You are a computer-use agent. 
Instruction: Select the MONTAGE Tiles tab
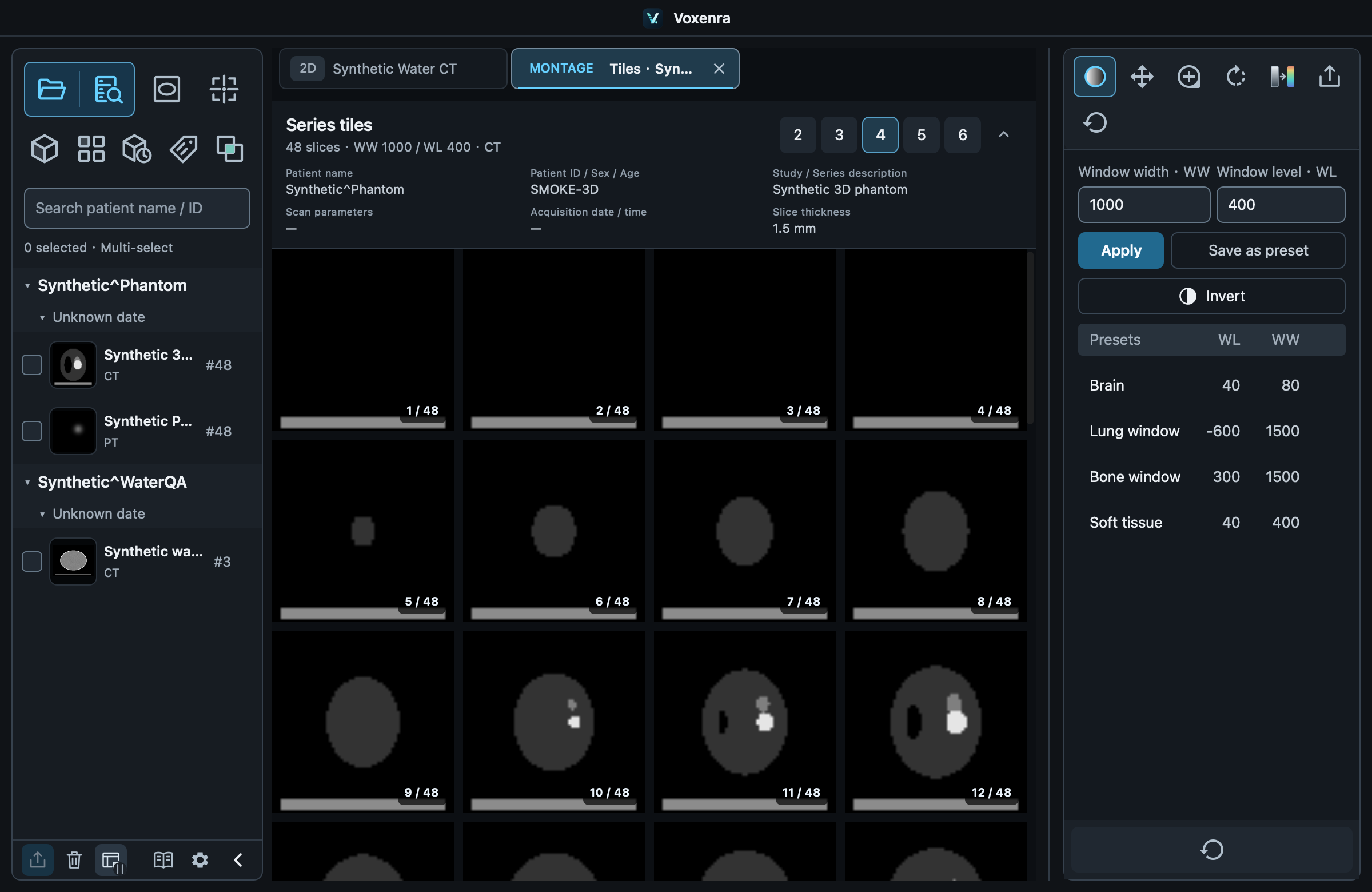625,69
